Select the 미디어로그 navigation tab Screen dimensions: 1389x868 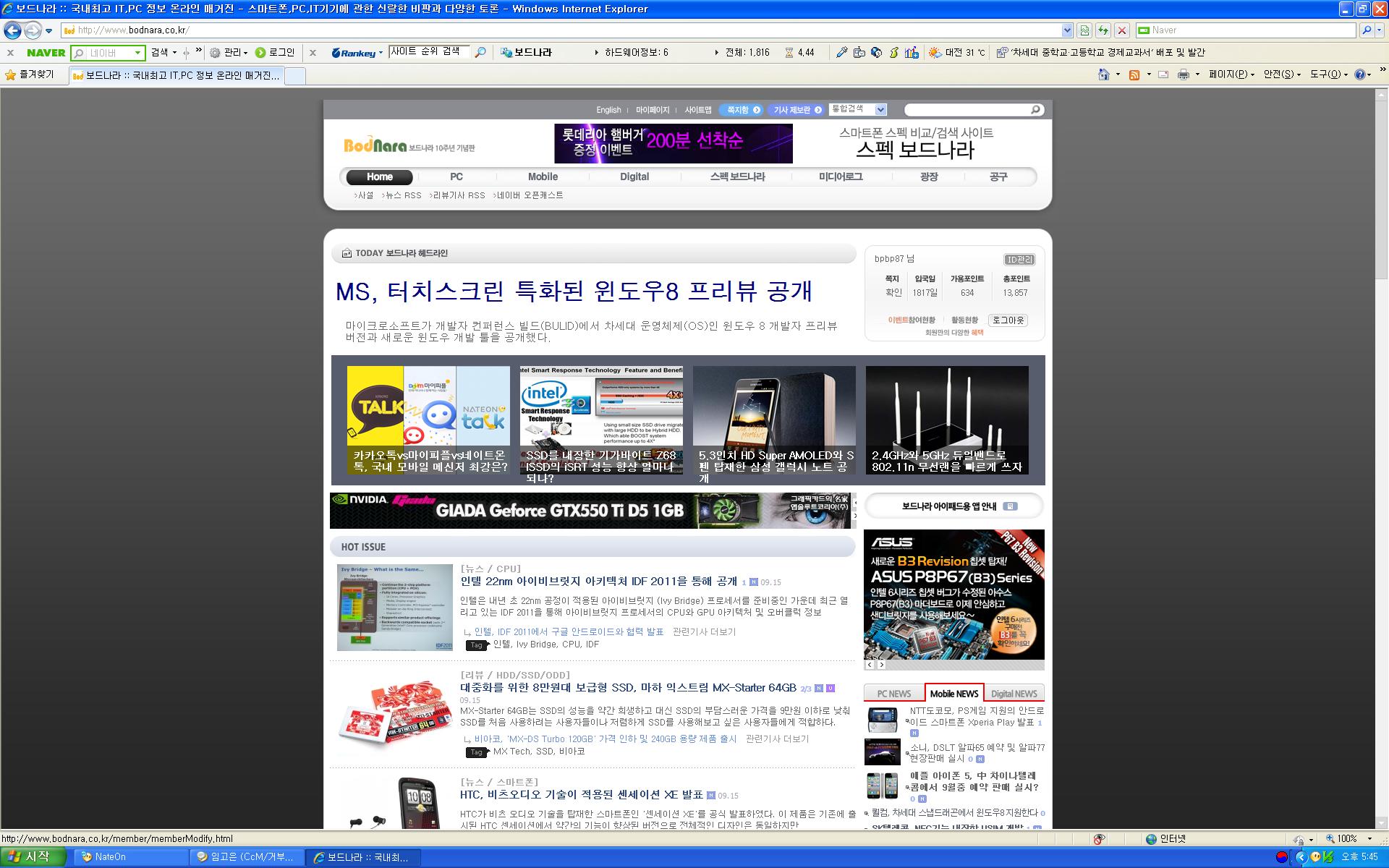[841, 176]
